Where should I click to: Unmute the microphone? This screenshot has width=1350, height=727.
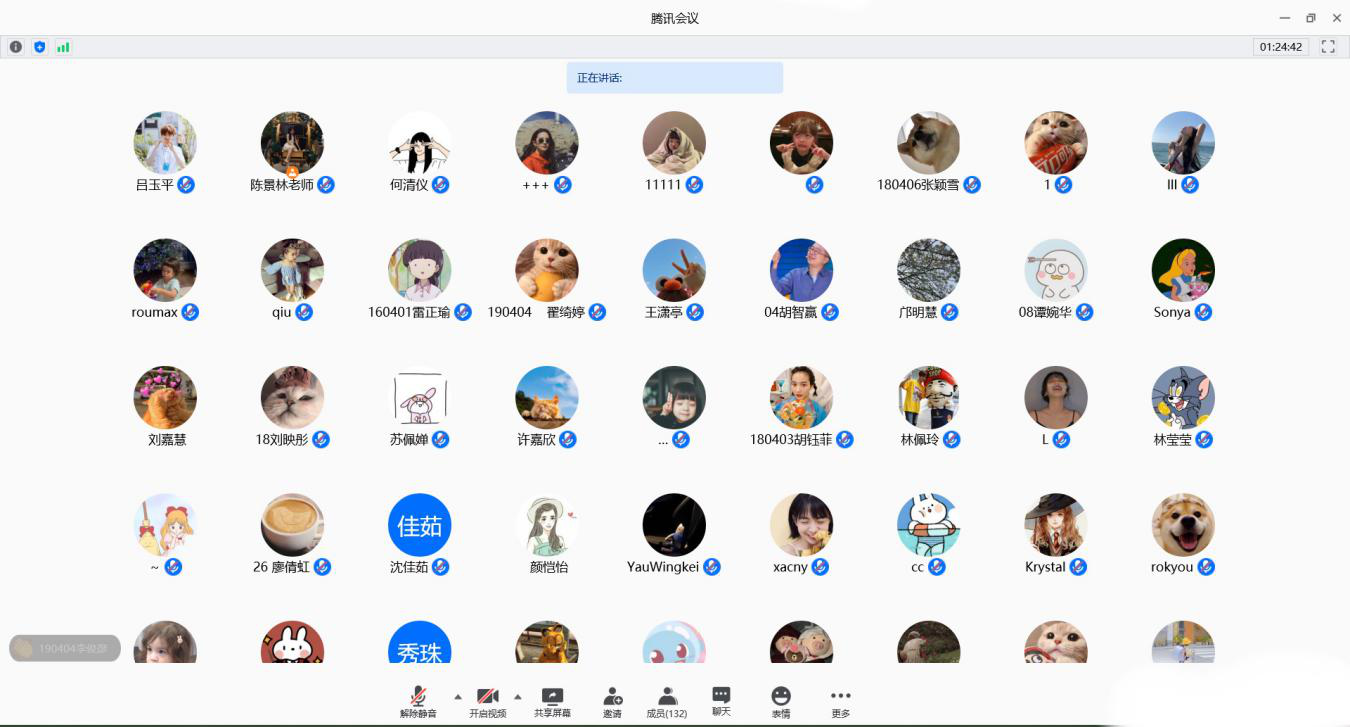pos(418,702)
